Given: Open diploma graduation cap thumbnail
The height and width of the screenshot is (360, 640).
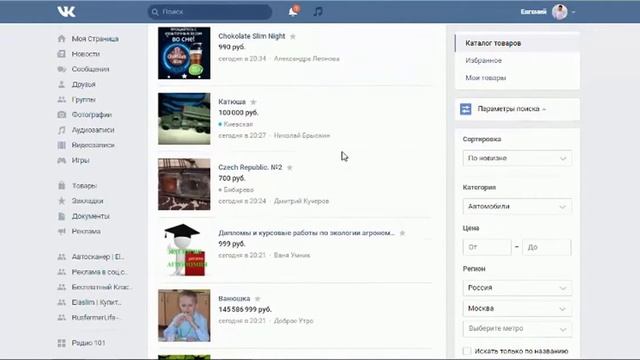Looking at the screenshot, I should 184,250.
